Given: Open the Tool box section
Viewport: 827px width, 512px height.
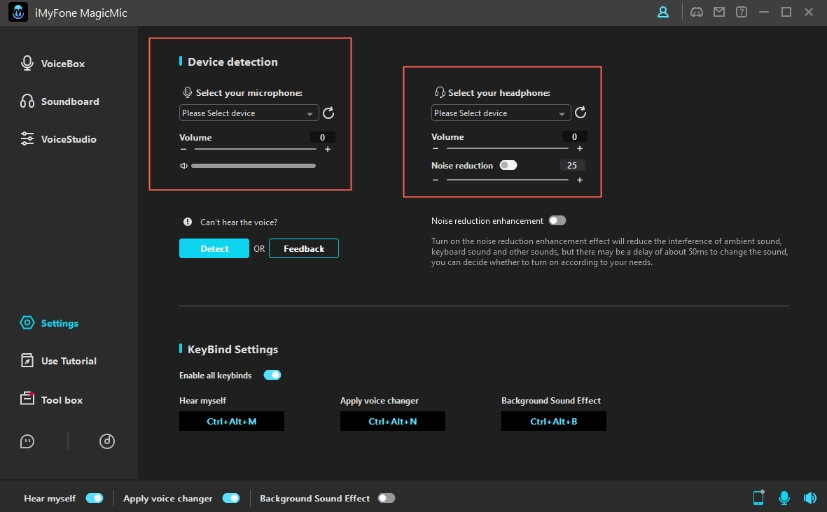Looking at the screenshot, I should pyautogui.click(x=52, y=400).
